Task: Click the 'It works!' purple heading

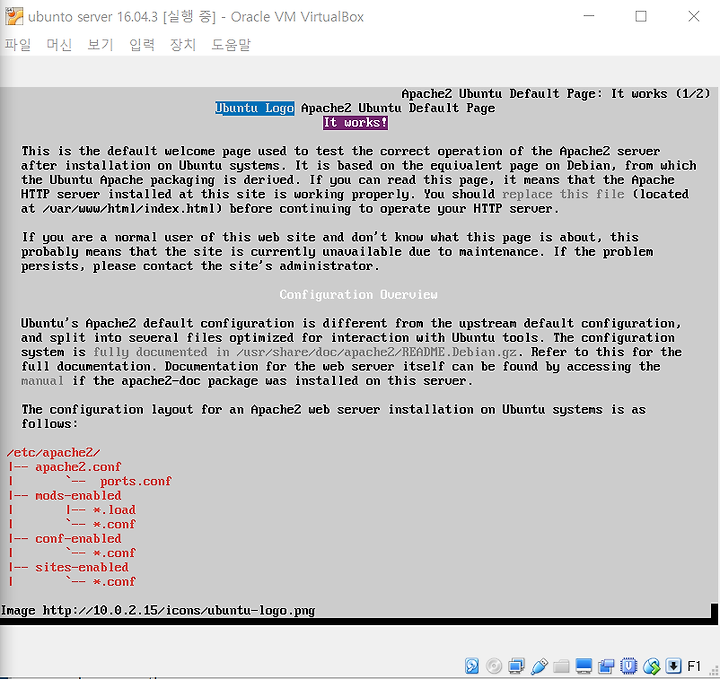Action: click(355, 123)
